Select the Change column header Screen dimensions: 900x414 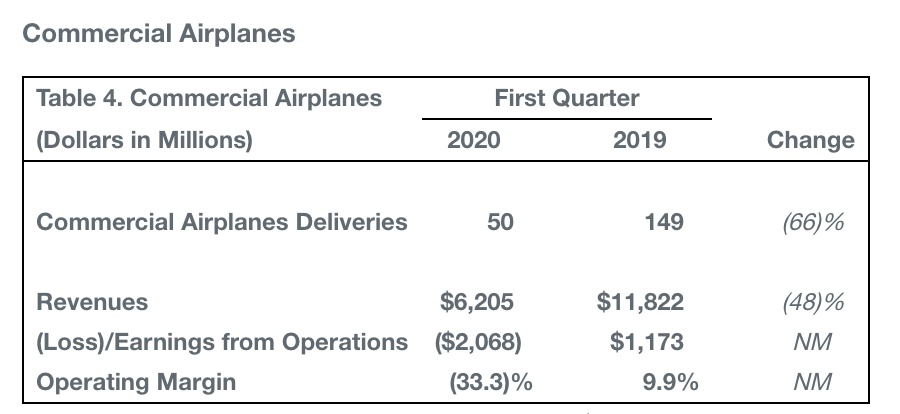(x=810, y=140)
